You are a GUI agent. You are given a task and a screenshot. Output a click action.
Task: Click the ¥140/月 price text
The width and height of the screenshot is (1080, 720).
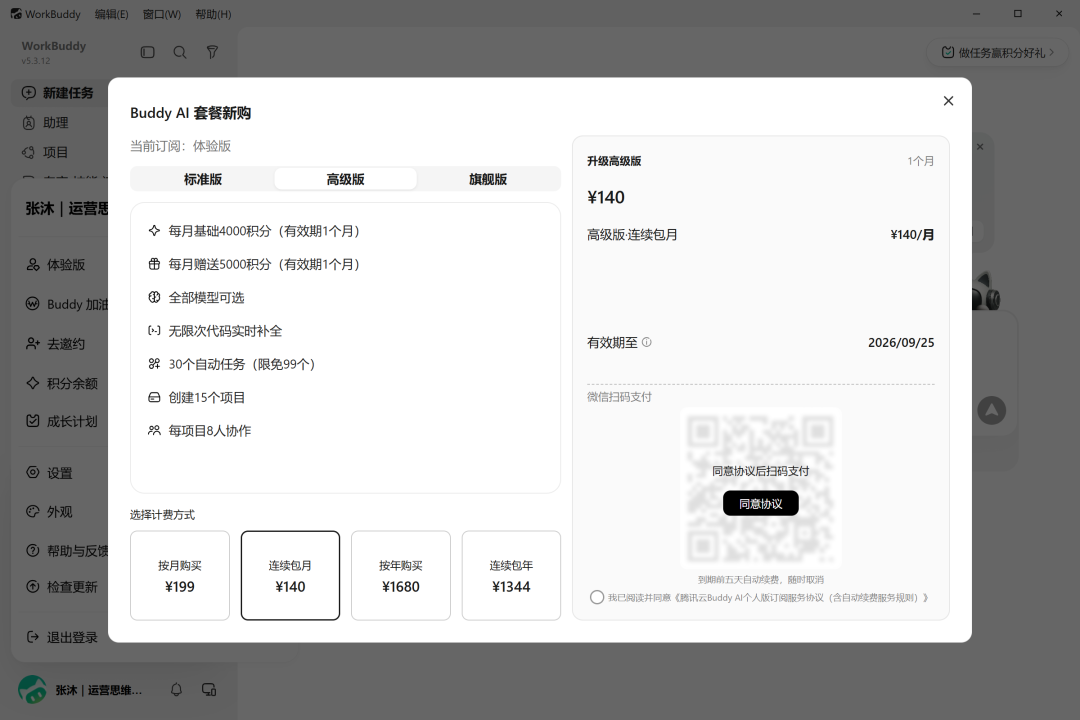tap(912, 235)
